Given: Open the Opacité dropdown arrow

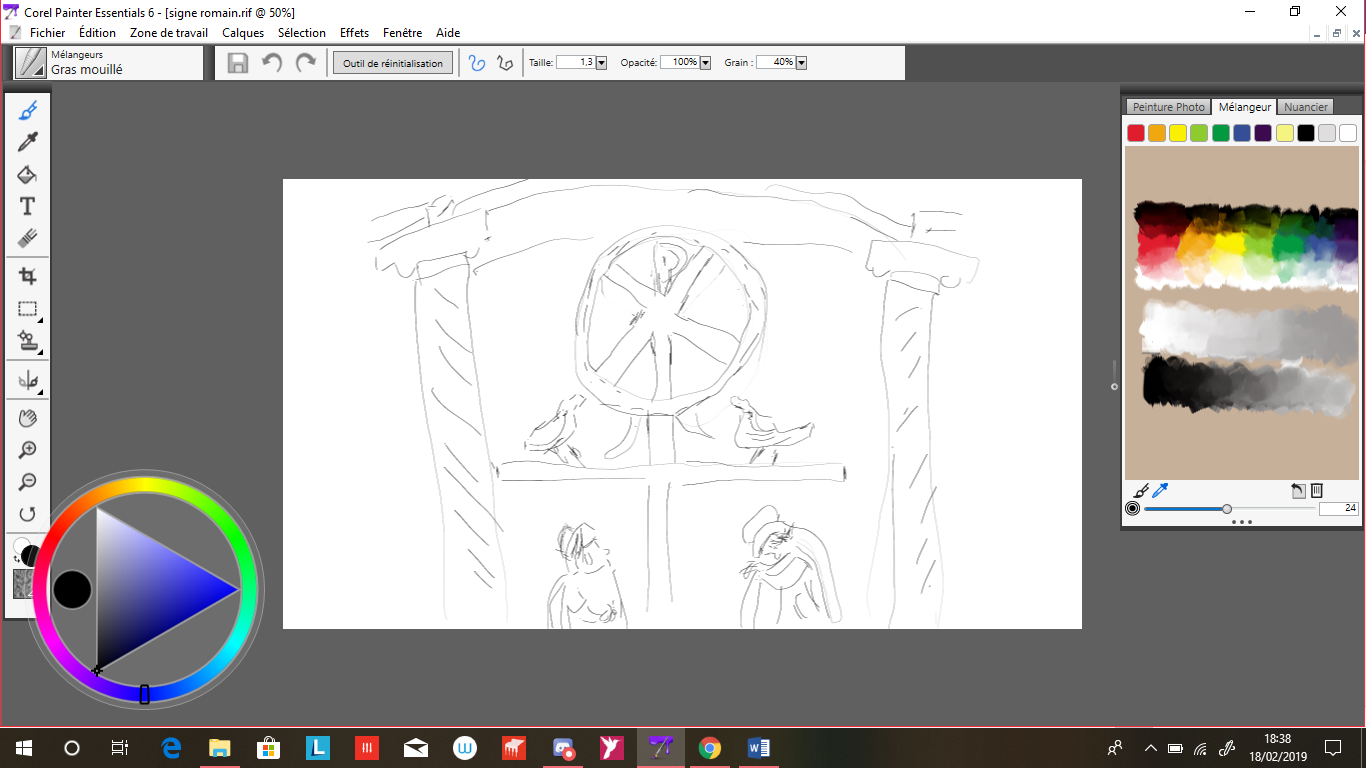Looking at the screenshot, I should (705, 63).
